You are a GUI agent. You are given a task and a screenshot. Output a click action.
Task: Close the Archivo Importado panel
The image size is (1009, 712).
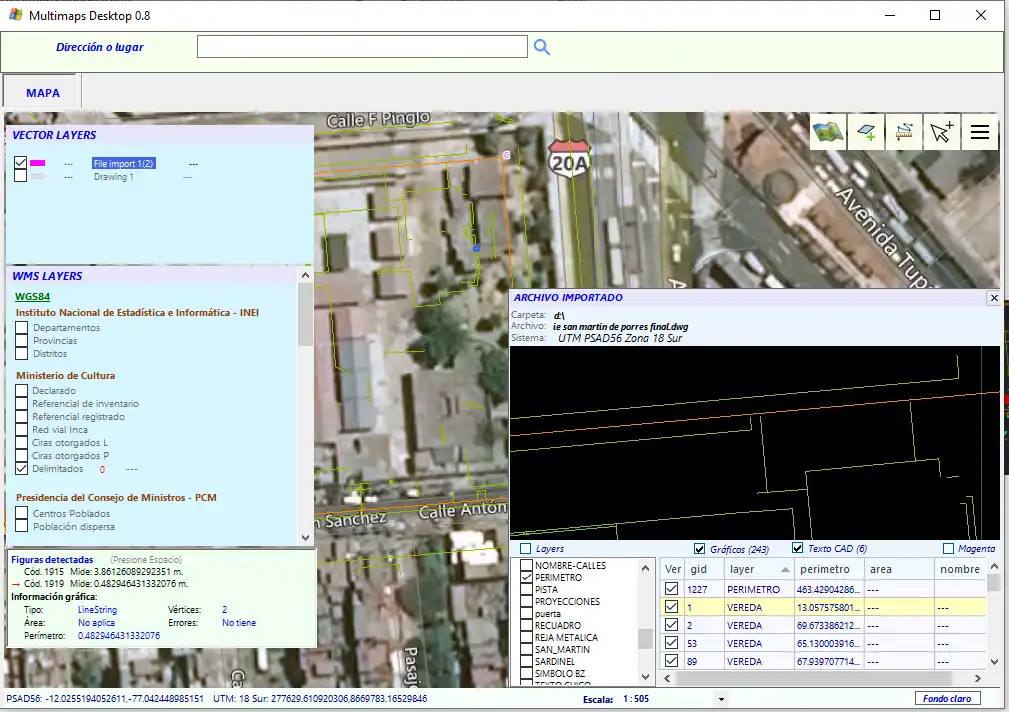tap(993, 298)
